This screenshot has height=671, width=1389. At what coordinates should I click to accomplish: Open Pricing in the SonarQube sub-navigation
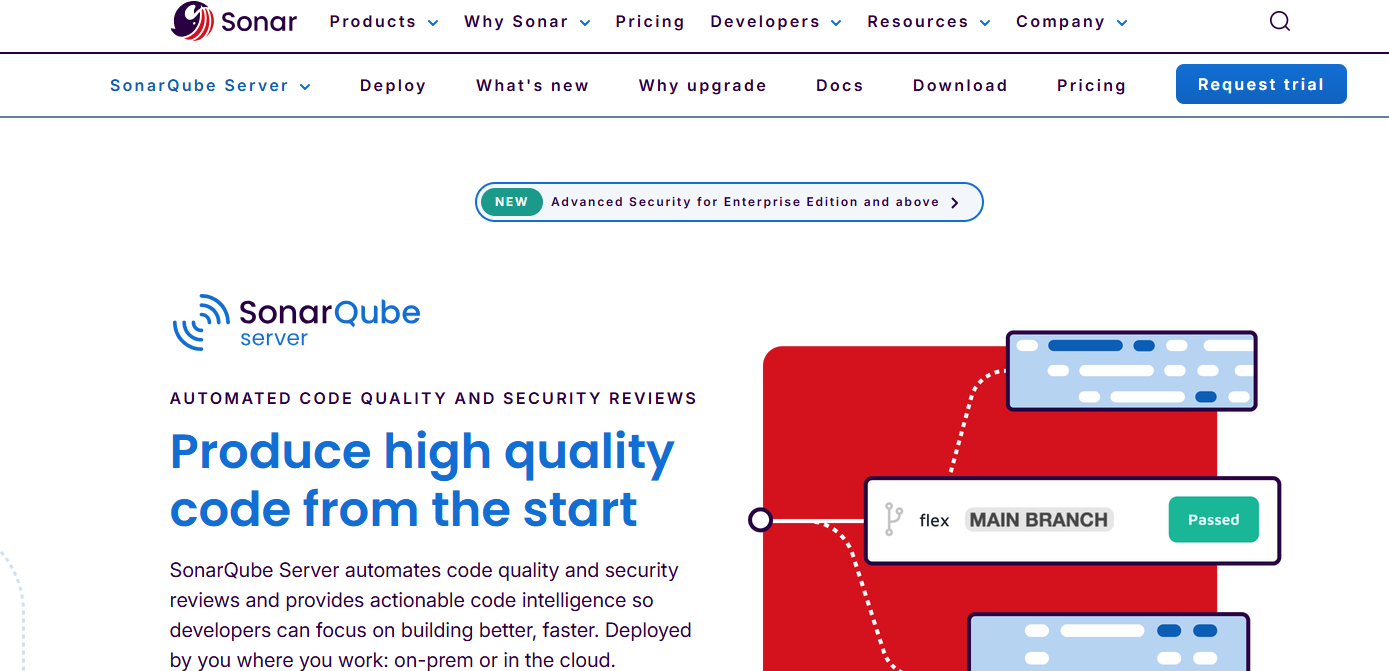[x=1091, y=86]
